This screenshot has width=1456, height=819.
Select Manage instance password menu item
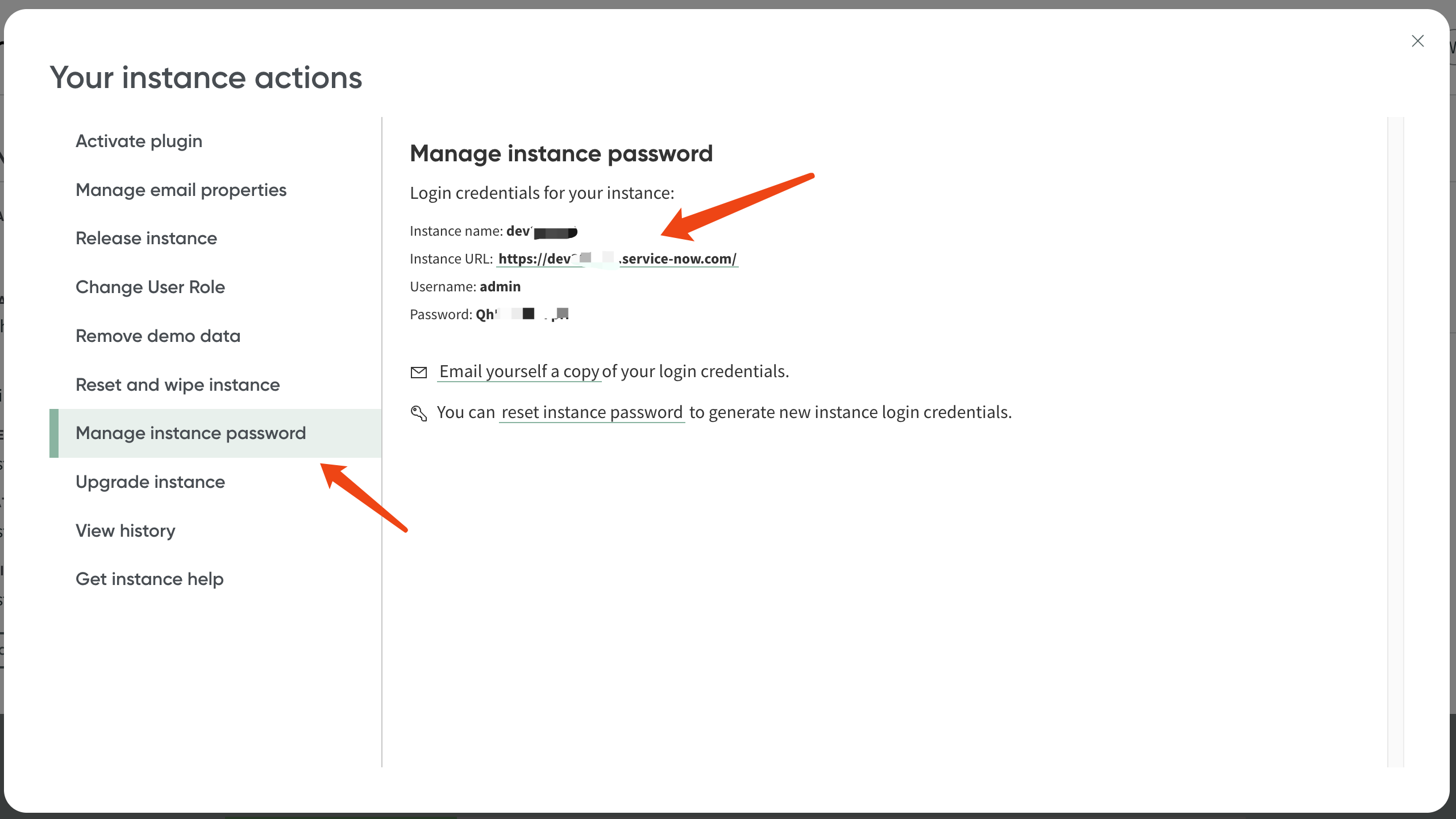(190, 433)
